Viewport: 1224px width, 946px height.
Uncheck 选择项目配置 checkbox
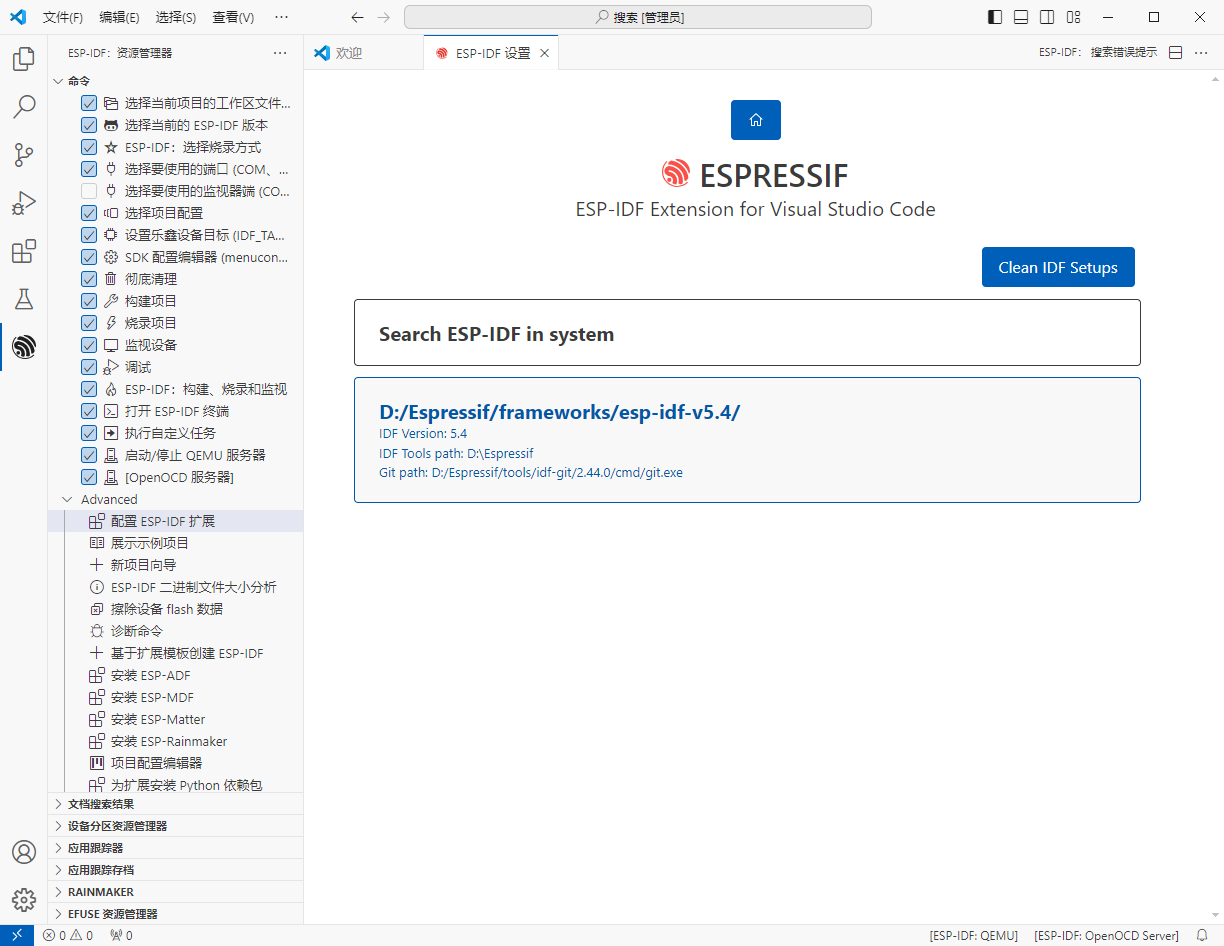89,213
